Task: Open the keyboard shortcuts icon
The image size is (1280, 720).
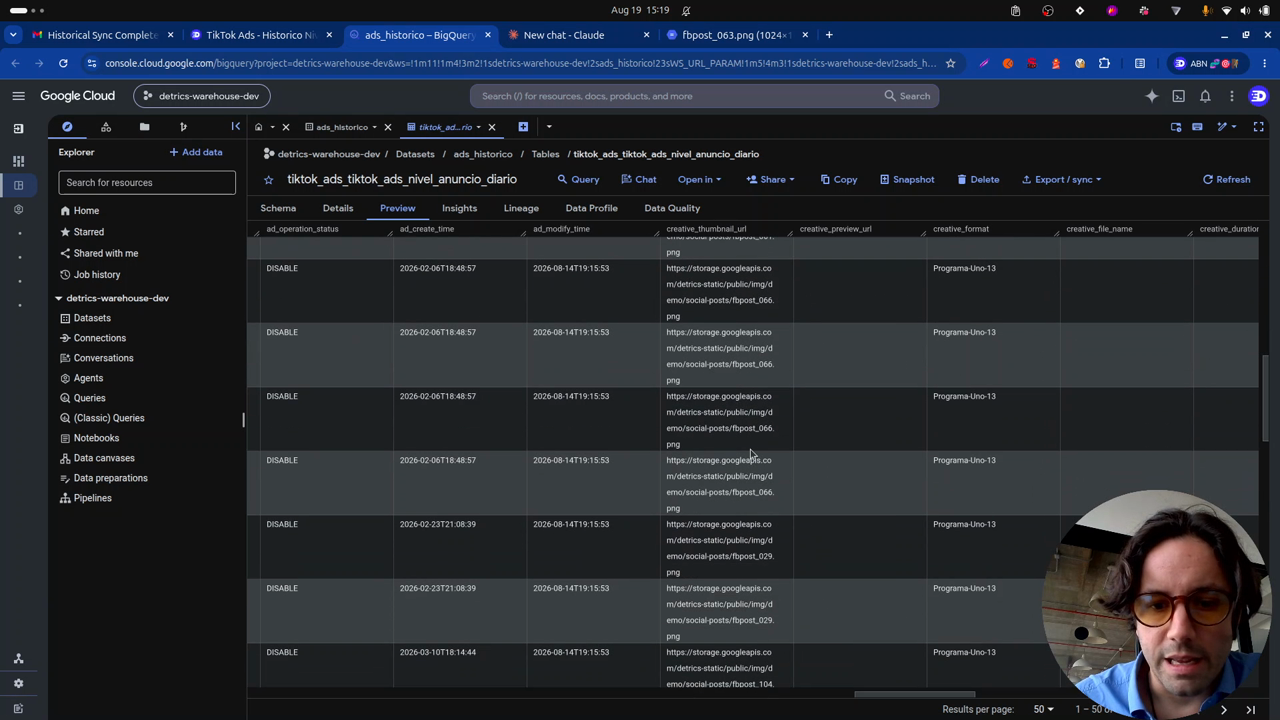Action: click(1197, 127)
